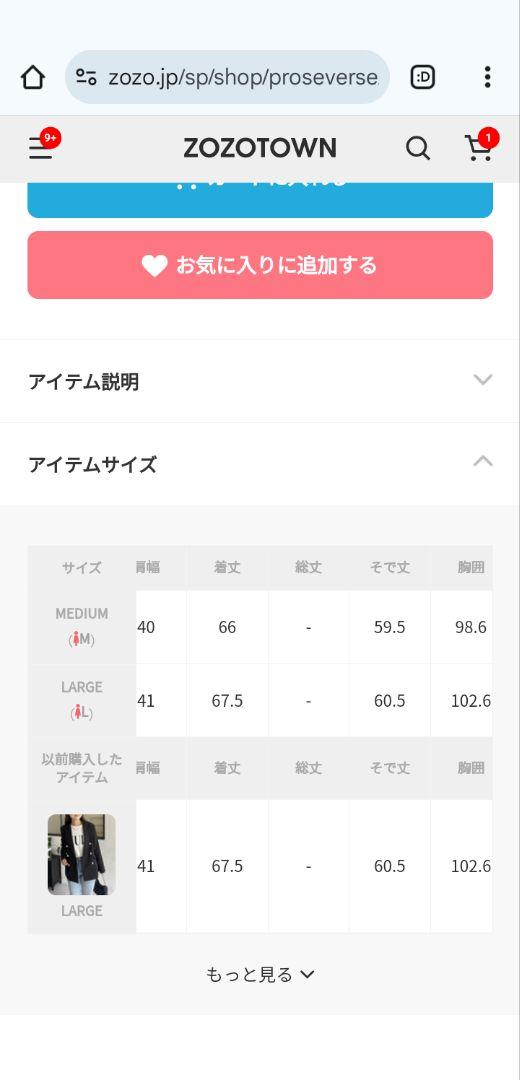520x1080 pixels.
Task: Open the ZOZOTOWN search icon
Action: pyautogui.click(x=417, y=148)
